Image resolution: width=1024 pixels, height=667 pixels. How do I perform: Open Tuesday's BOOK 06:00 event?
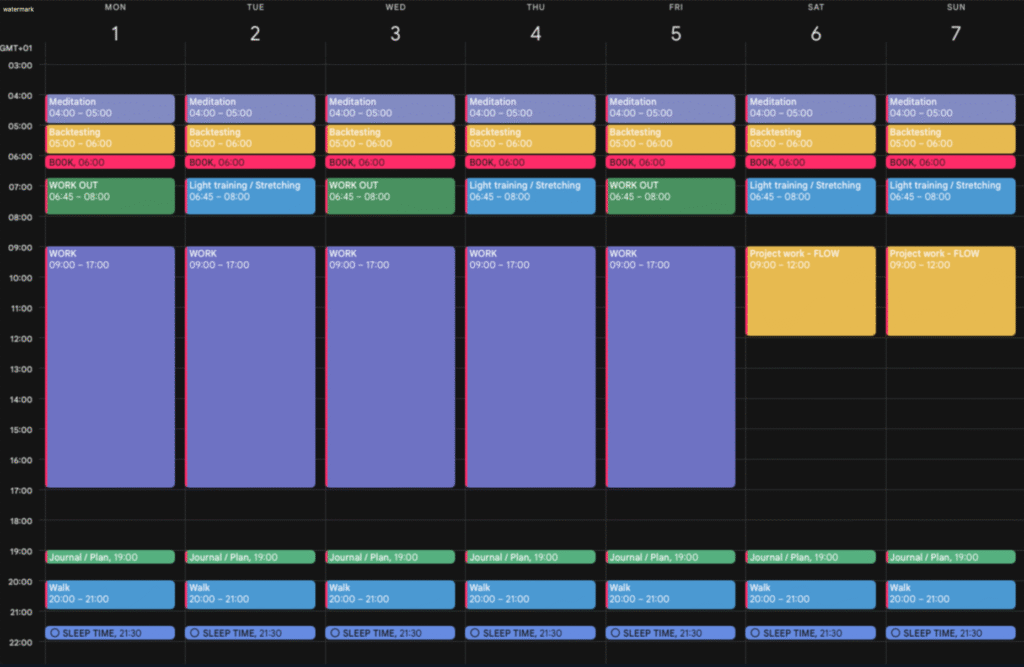250,162
